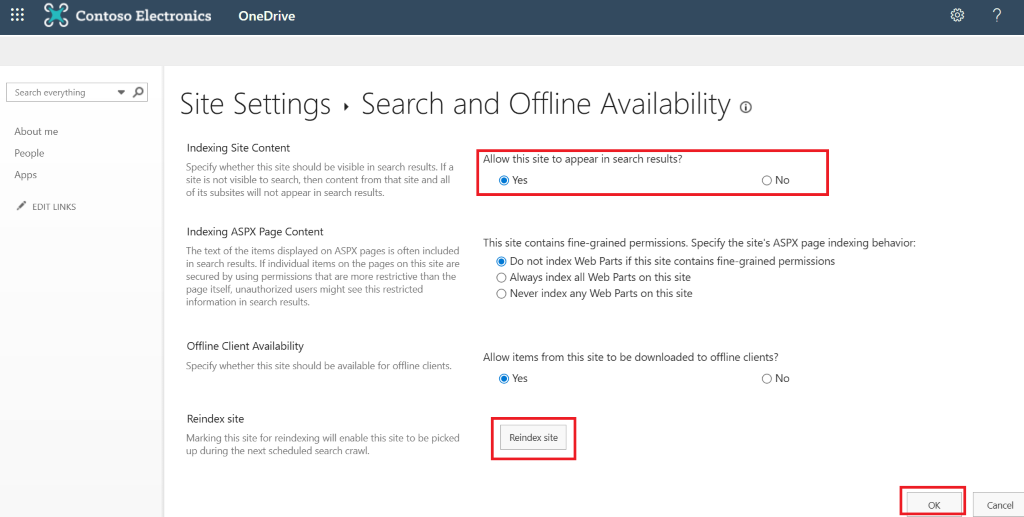This screenshot has height=517, width=1024.
Task: Click the Indexing Site Content heading
Action: pyautogui.click(x=238, y=148)
